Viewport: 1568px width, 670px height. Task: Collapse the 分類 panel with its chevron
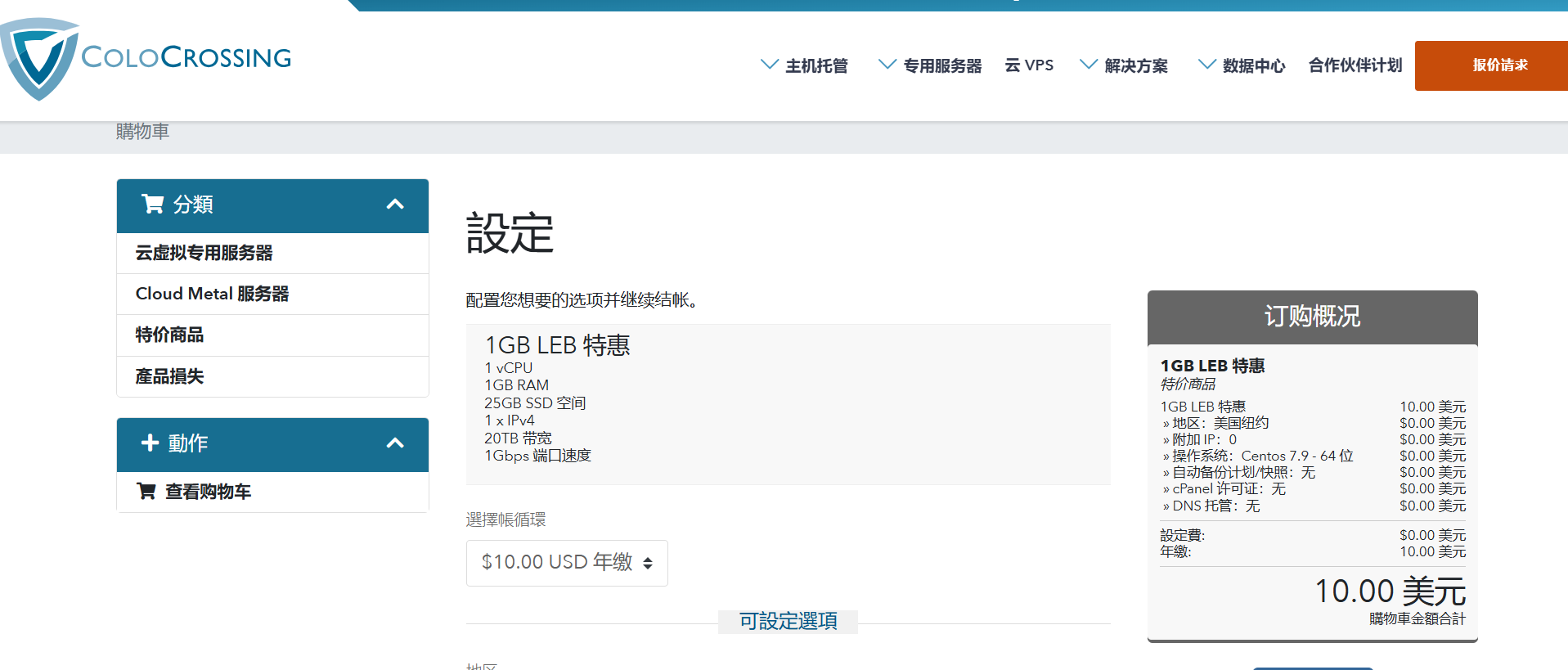395,205
